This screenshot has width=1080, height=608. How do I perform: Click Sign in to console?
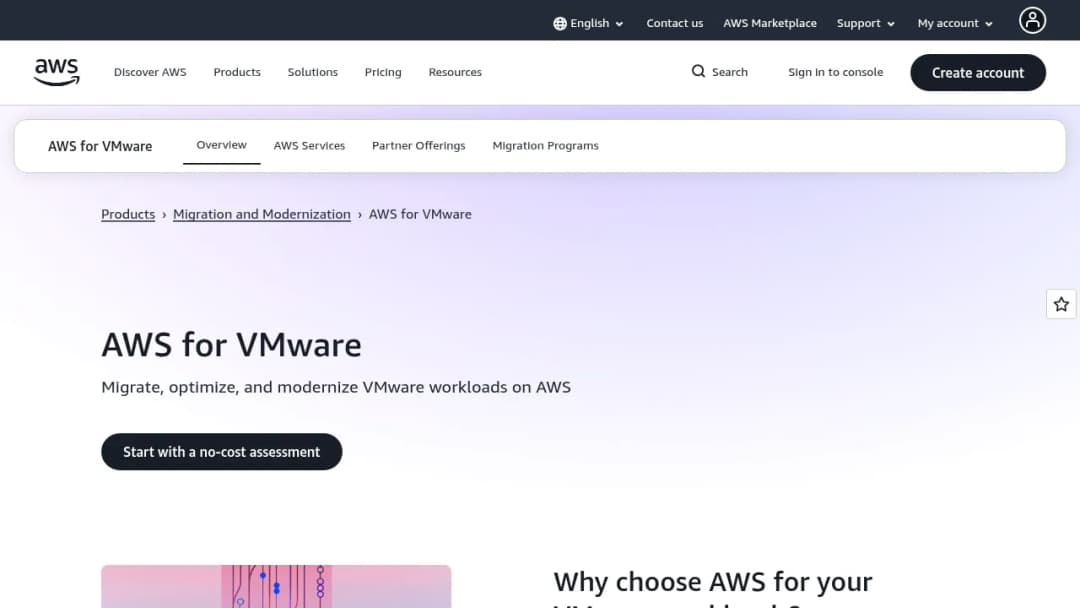[x=835, y=72]
